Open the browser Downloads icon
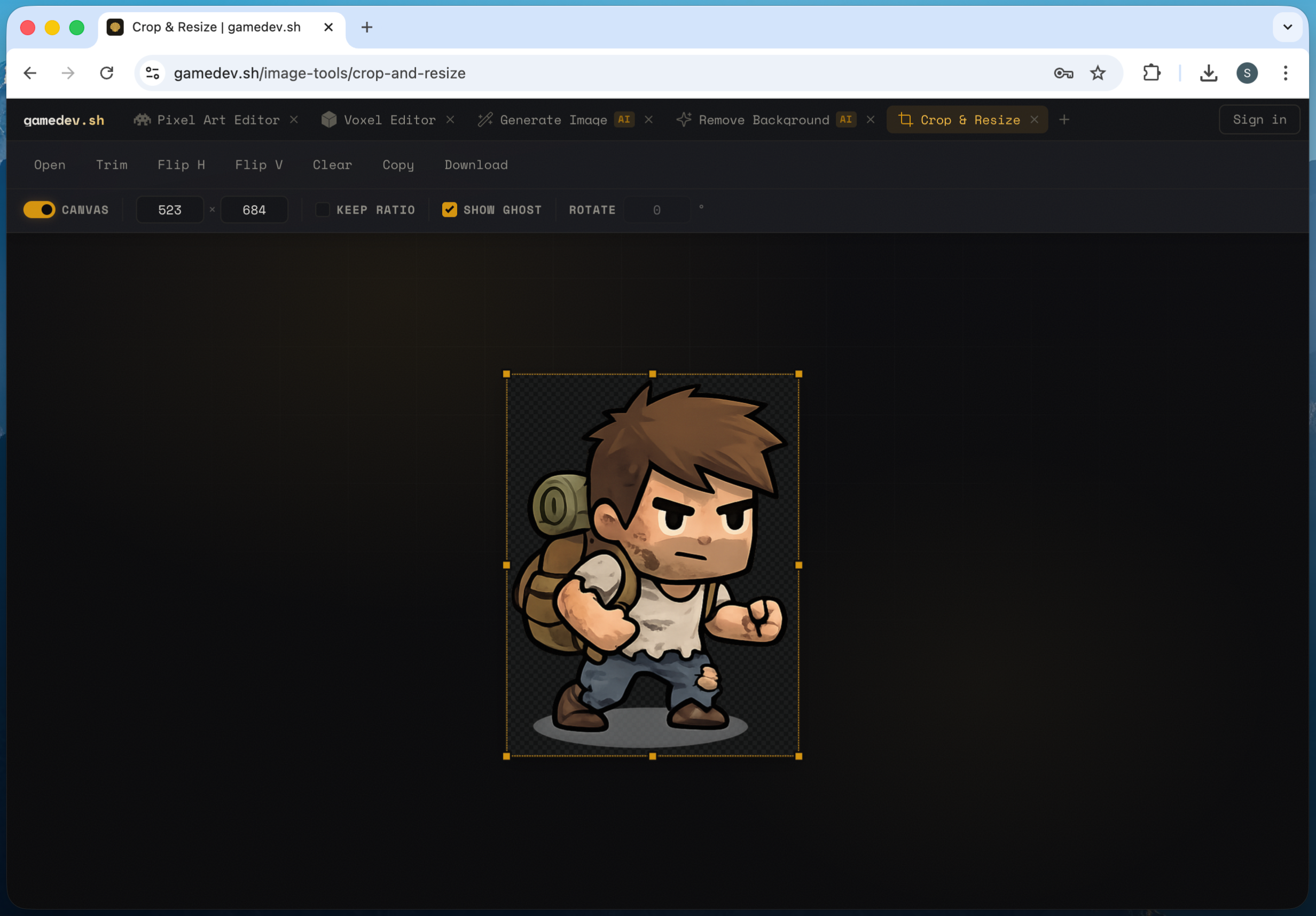This screenshot has width=1316, height=916. click(x=1208, y=73)
